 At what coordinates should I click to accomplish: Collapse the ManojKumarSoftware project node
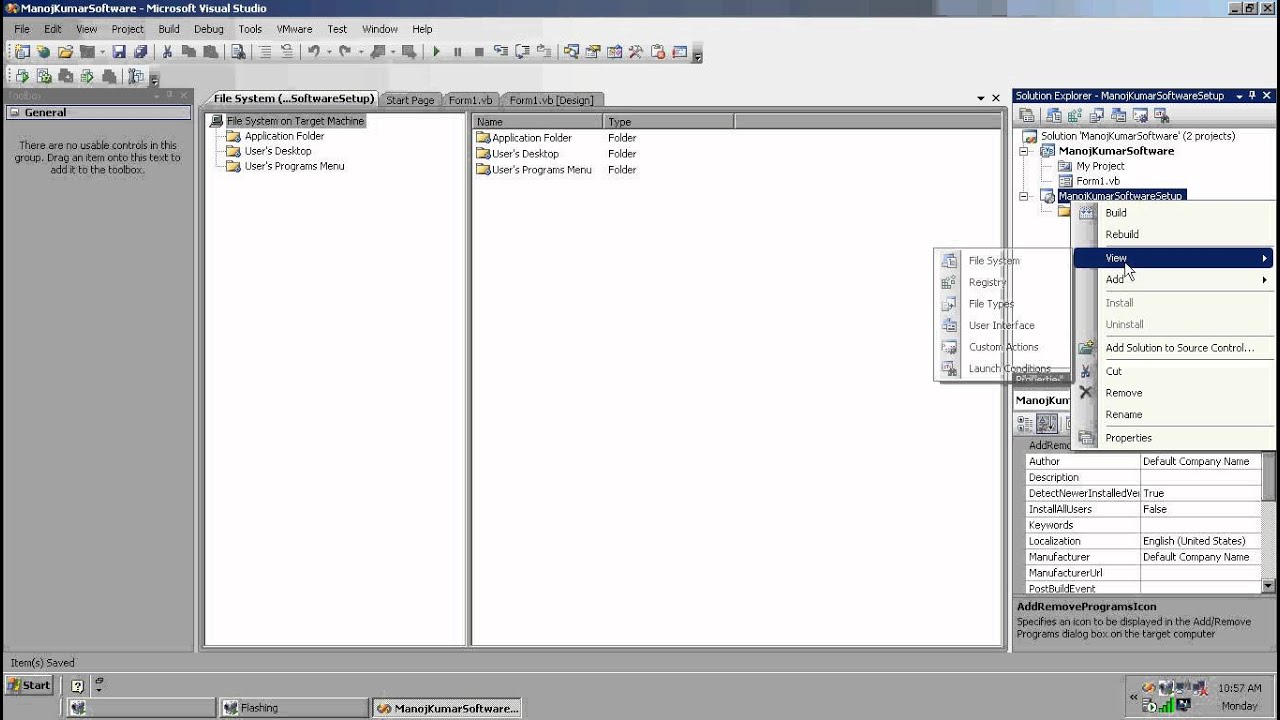1023,151
